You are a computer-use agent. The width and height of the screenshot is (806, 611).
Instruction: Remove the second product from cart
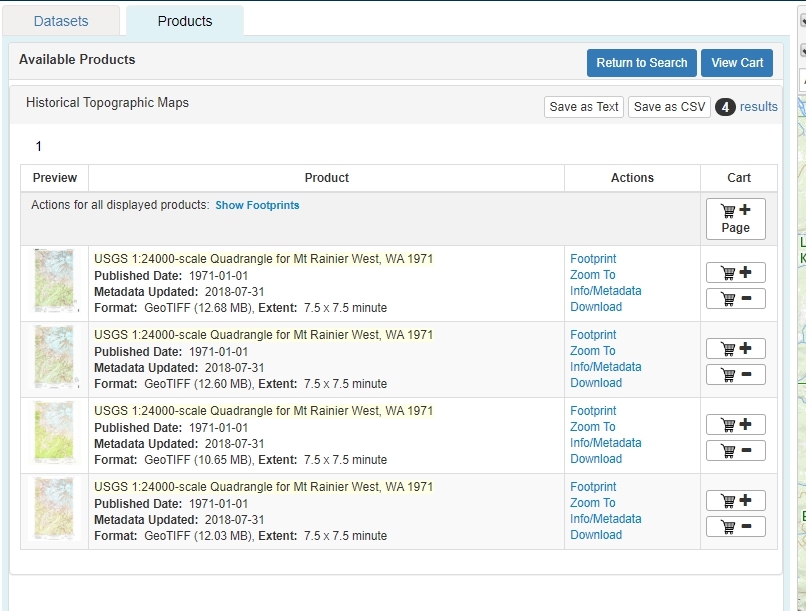pos(735,374)
